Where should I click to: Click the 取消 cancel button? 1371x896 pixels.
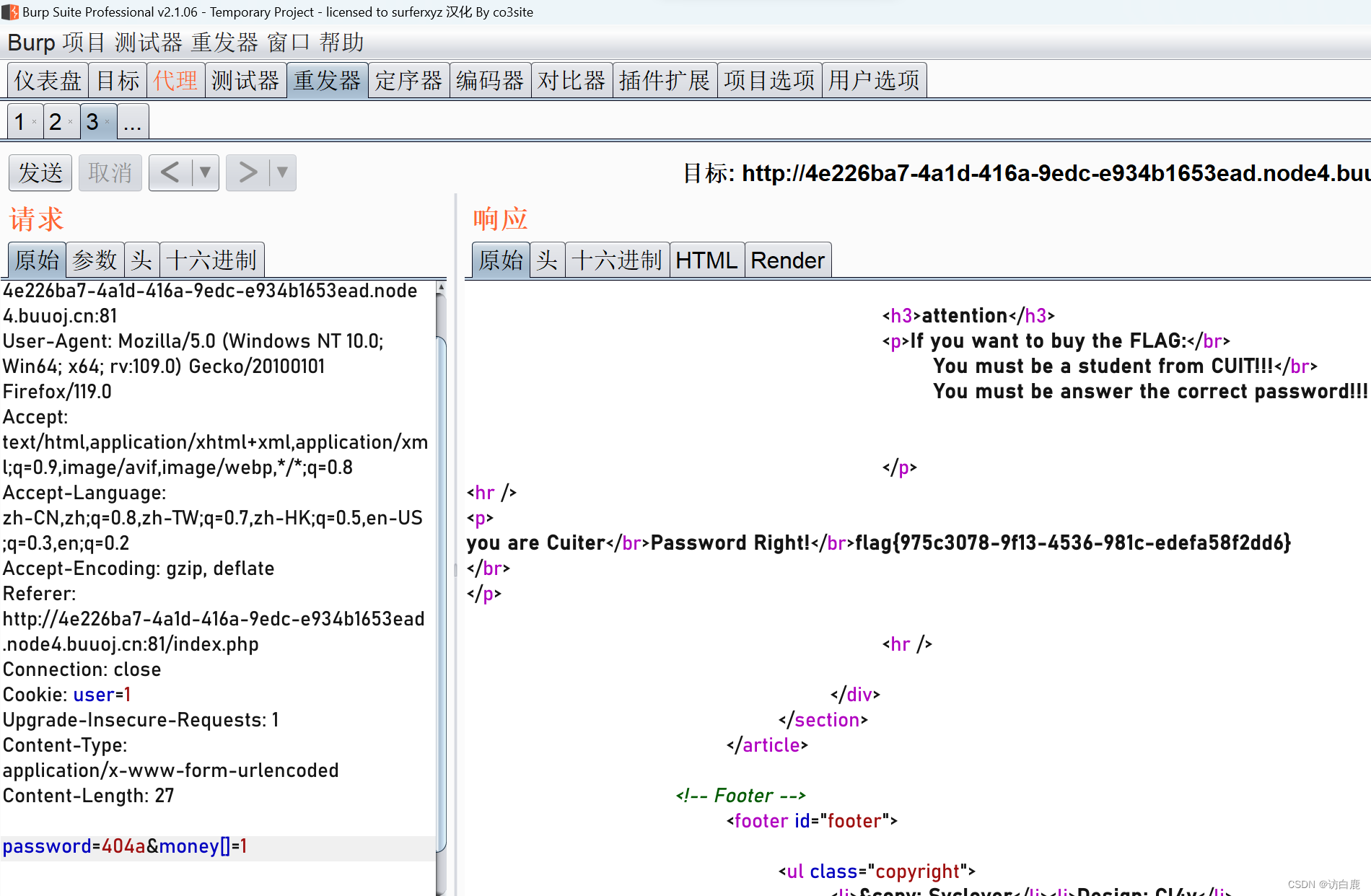(110, 172)
